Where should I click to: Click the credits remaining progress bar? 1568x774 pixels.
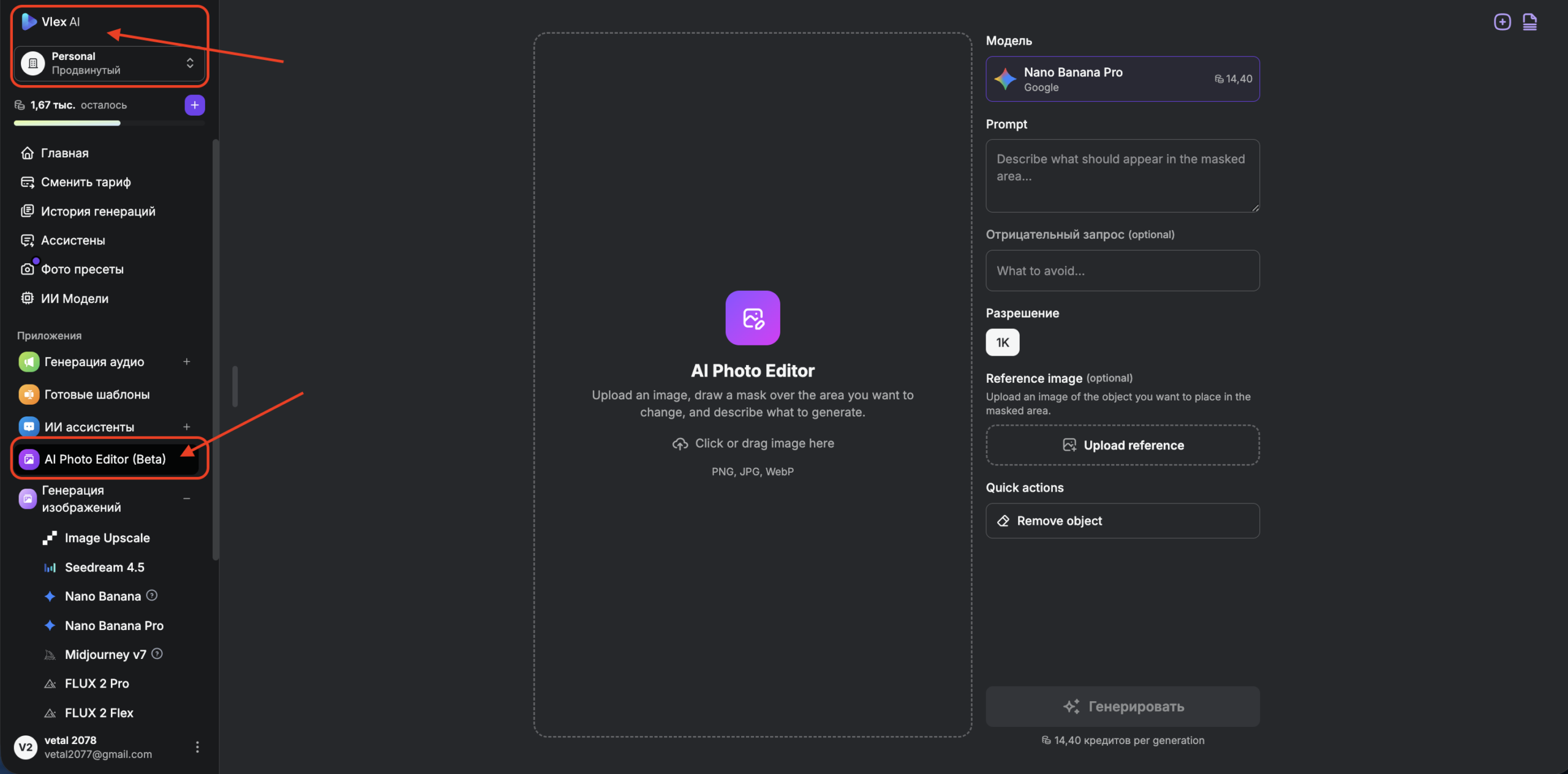point(109,123)
